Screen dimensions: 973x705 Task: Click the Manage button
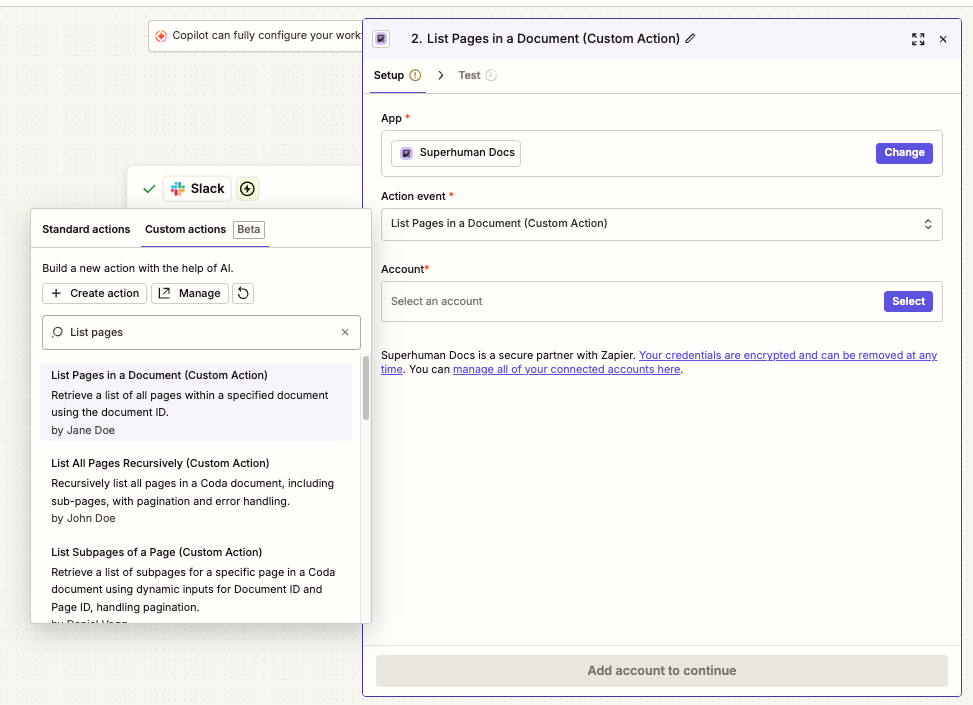[x=190, y=293]
